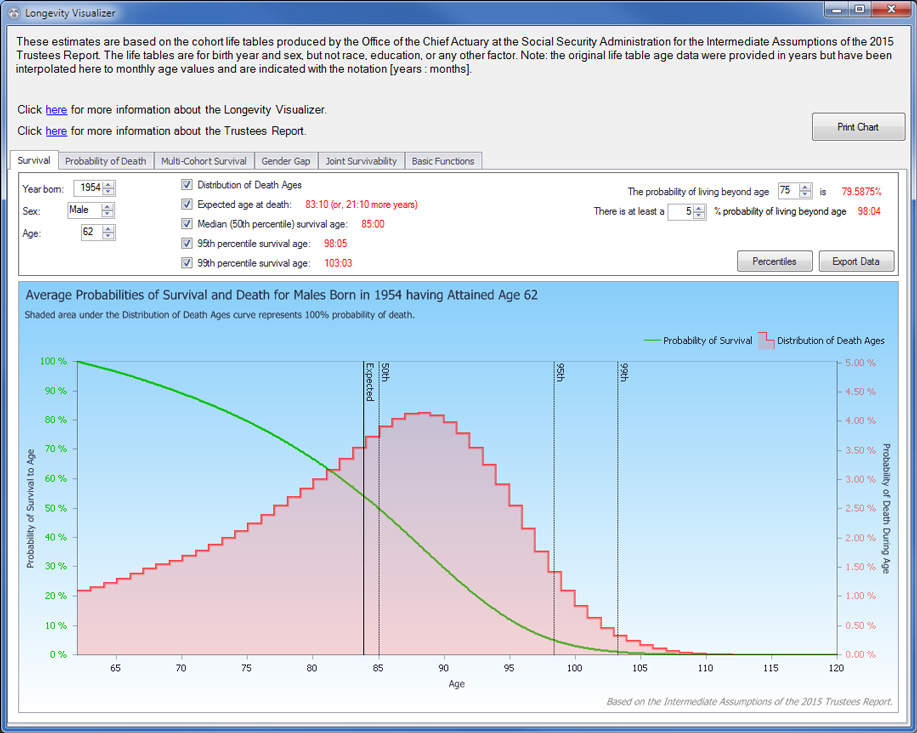Click the Distribution of Death Ages legend swatch

click(x=765, y=340)
